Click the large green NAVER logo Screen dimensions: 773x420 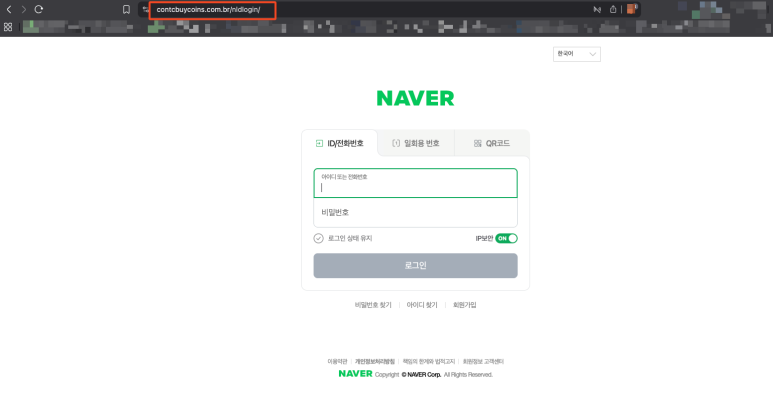[415, 98]
